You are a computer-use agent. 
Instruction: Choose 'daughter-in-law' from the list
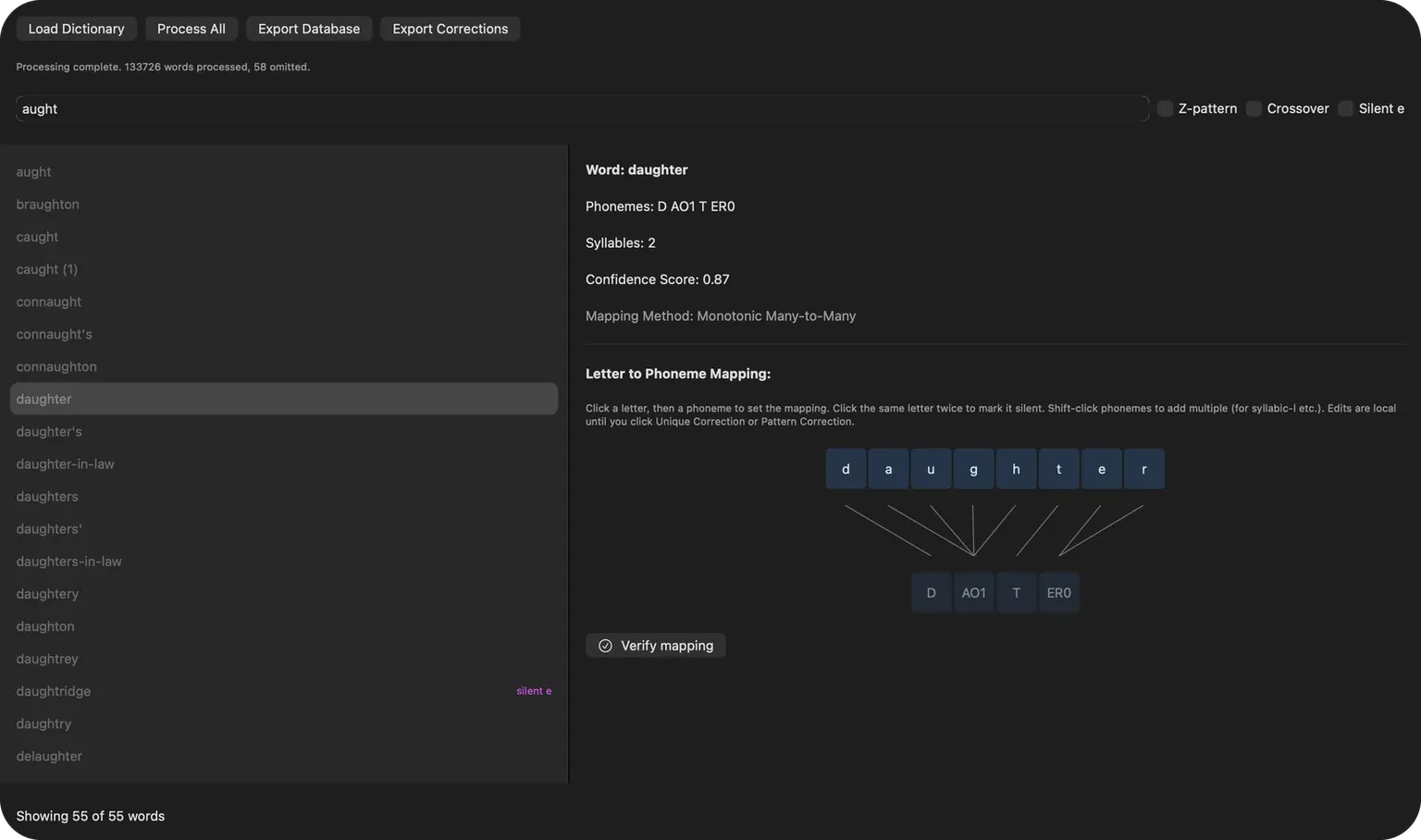[284, 463]
